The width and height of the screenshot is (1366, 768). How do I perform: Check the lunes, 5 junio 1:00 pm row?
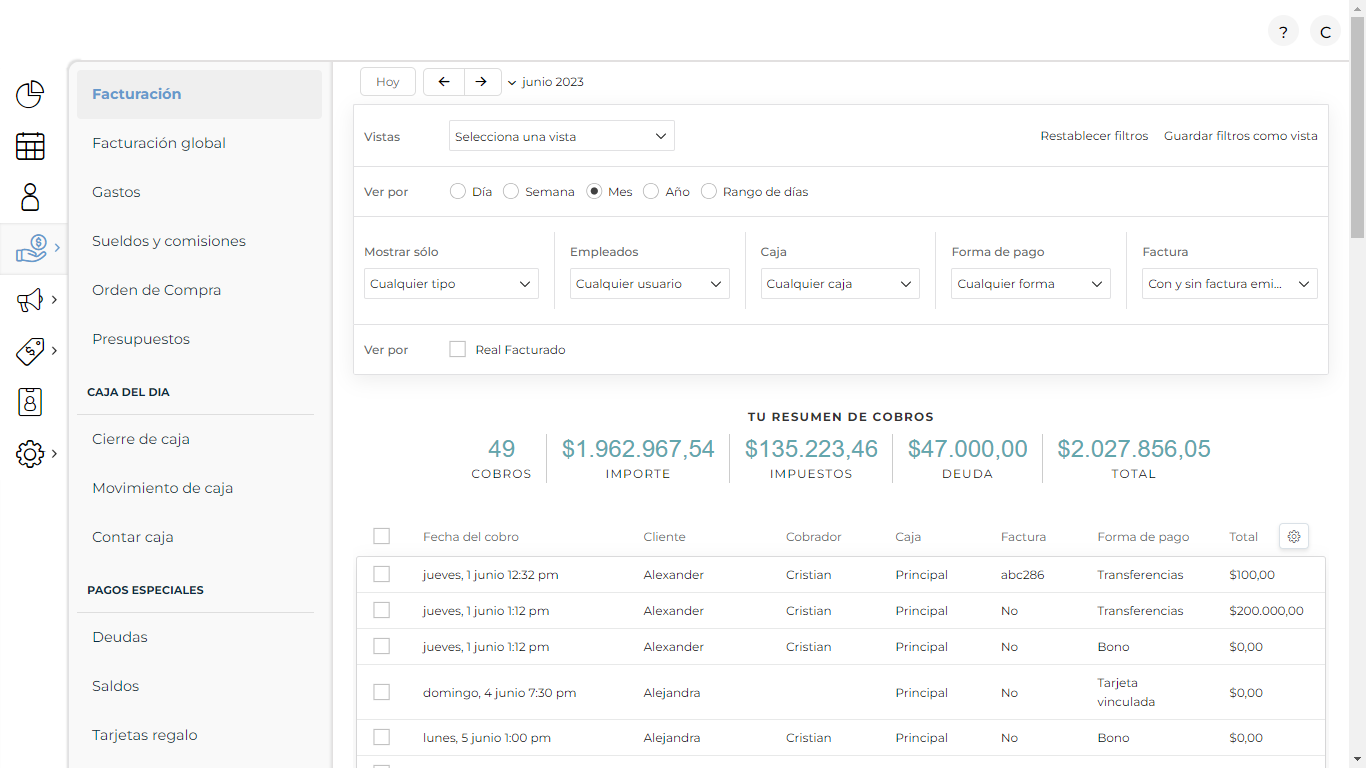pyautogui.click(x=381, y=737)
